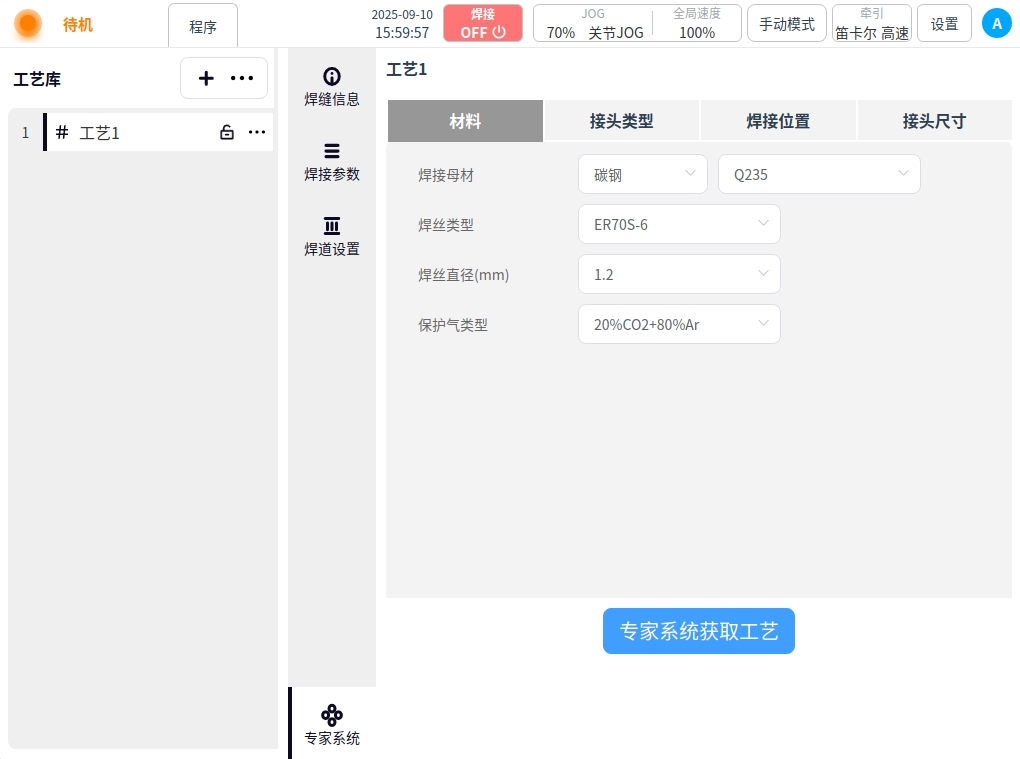Open the ER70S-6 wire type dropdown
The width and height of the screenshot is (1020, 759).
(x=679, y=224)
